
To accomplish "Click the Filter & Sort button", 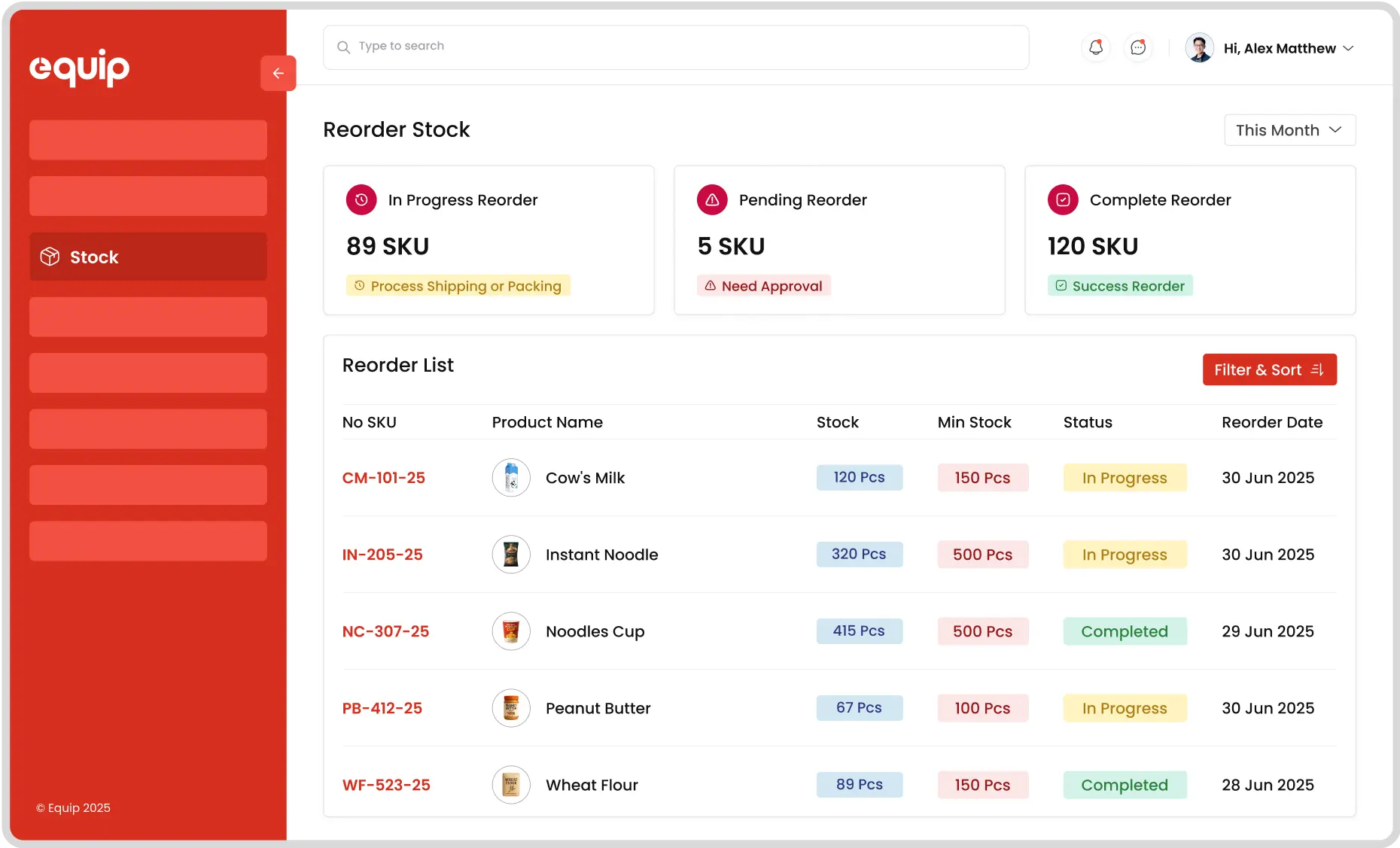I will pyautogui.click(x=1269, y=369).
